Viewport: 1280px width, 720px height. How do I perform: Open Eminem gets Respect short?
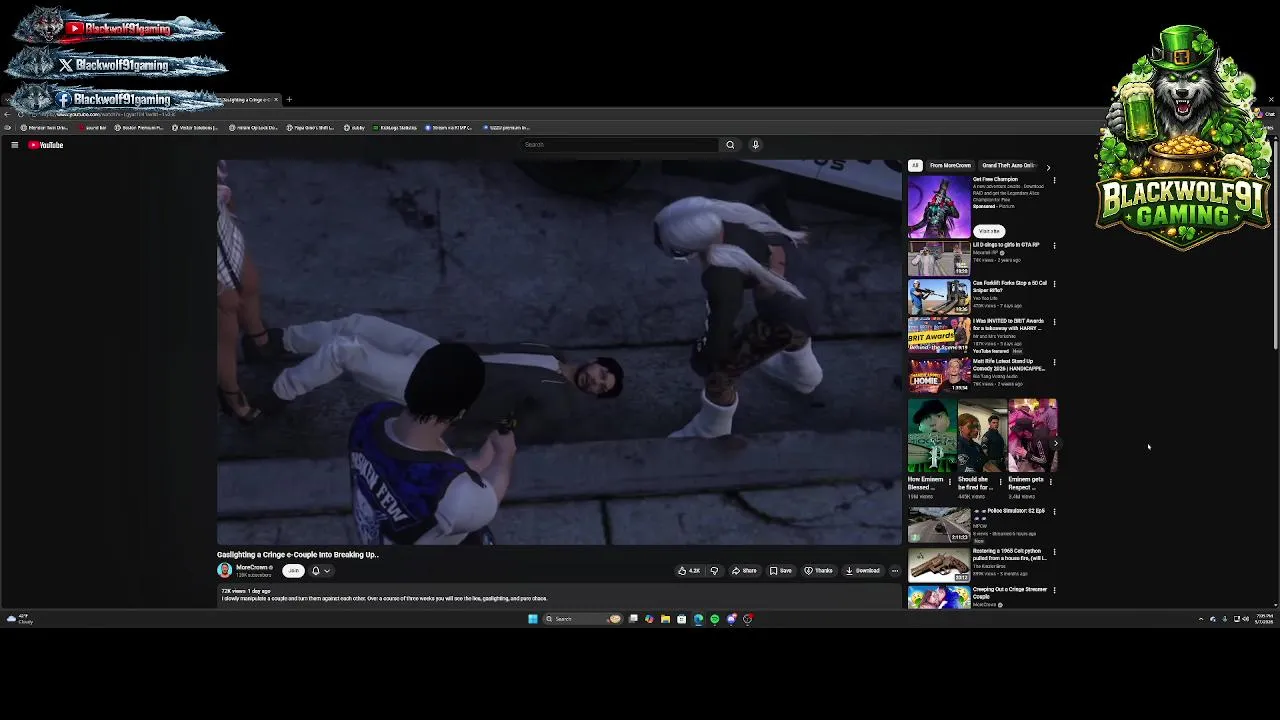[x=1032, y=435]
